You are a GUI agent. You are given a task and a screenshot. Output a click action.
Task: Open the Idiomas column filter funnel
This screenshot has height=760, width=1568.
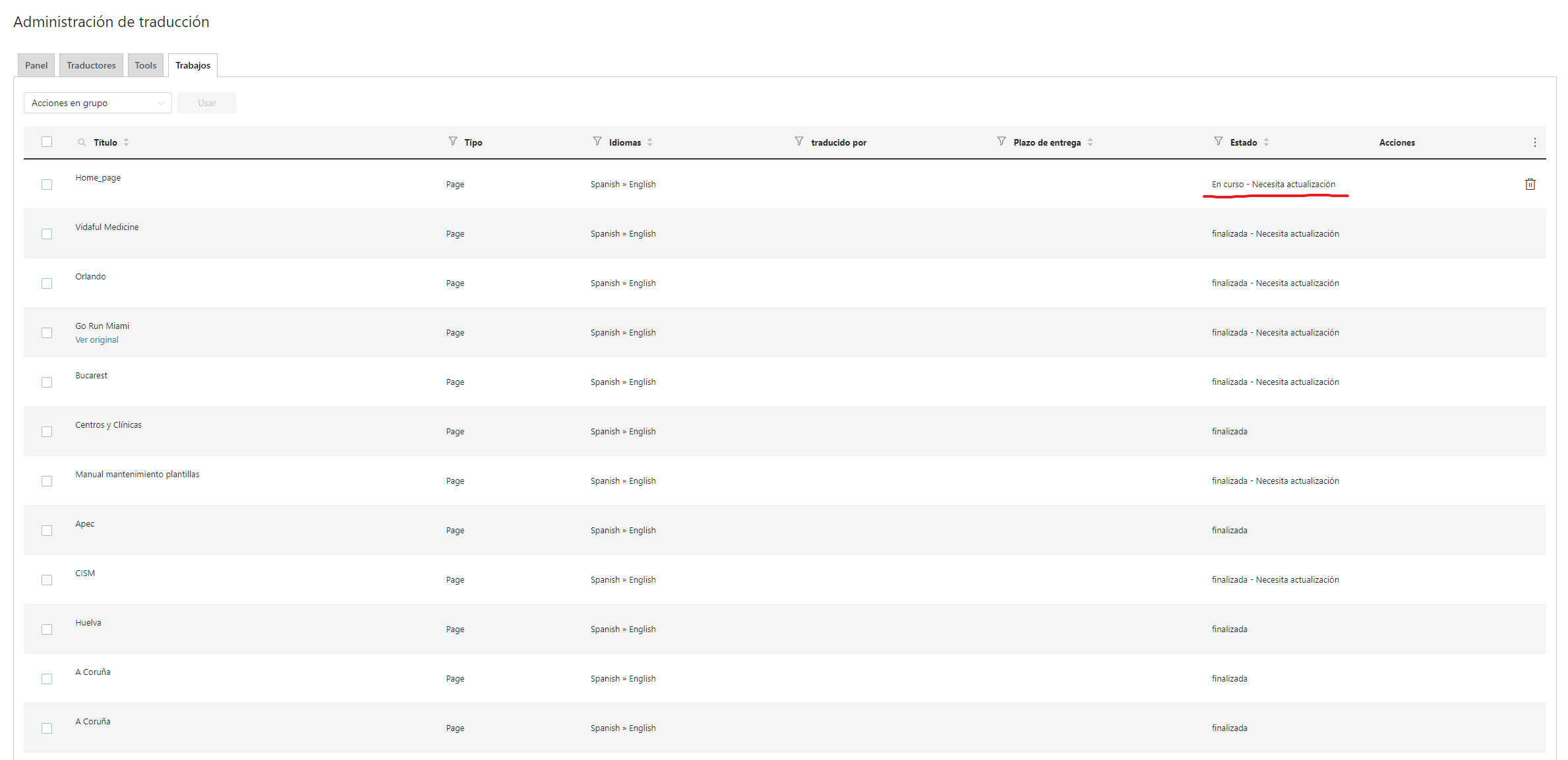tap(597, 142)
